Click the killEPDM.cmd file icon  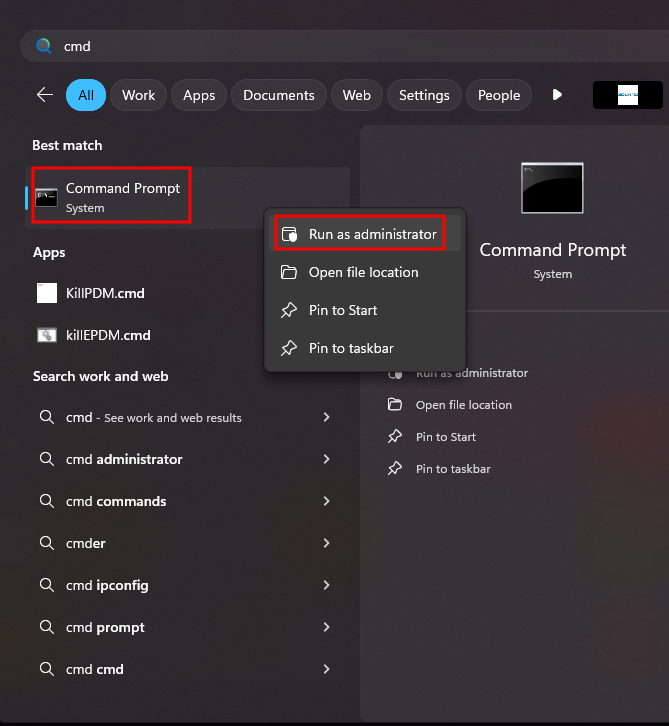pyautogui.click(x=47, y=335)
